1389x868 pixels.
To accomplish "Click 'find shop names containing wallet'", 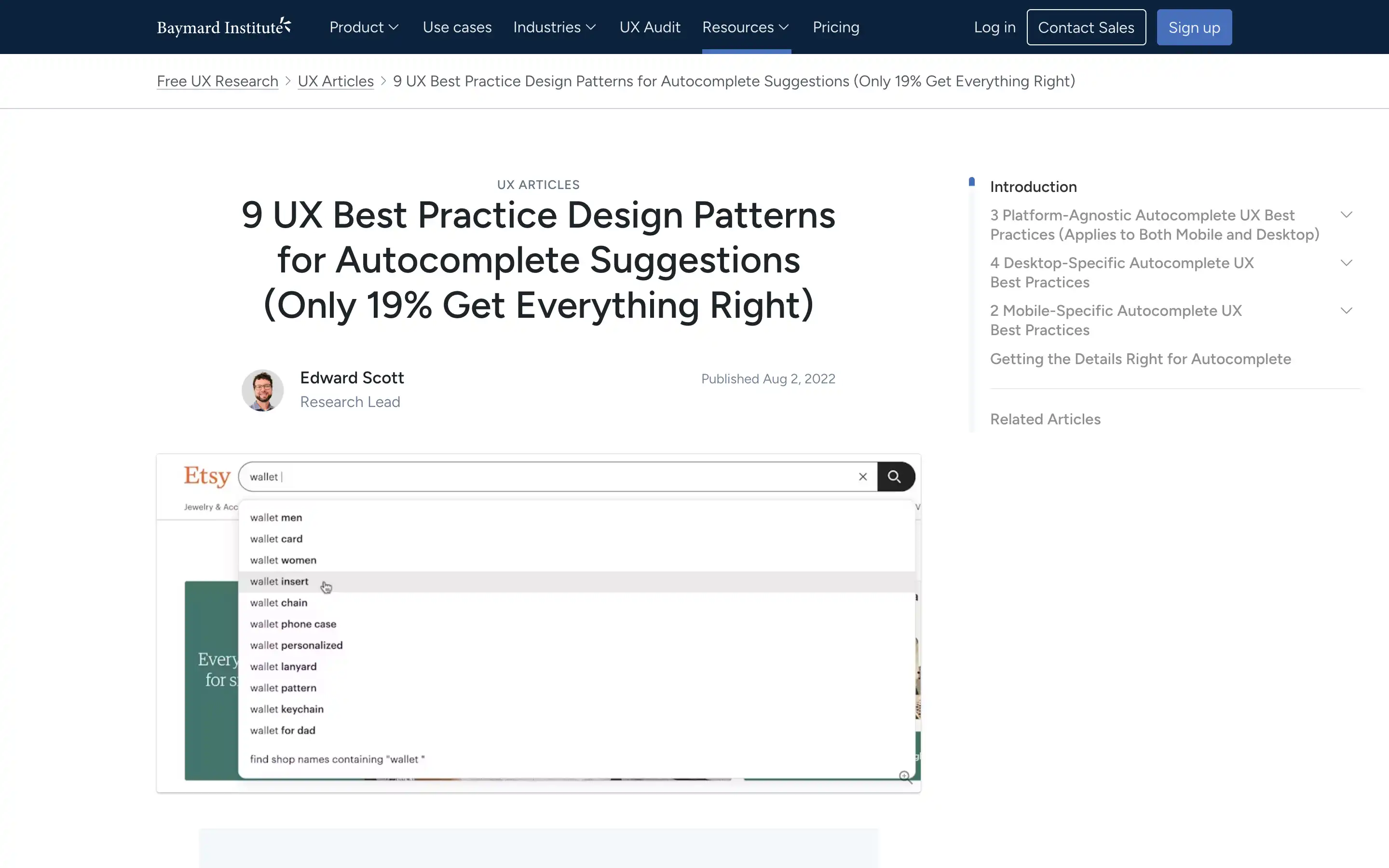I will (338, 759).
